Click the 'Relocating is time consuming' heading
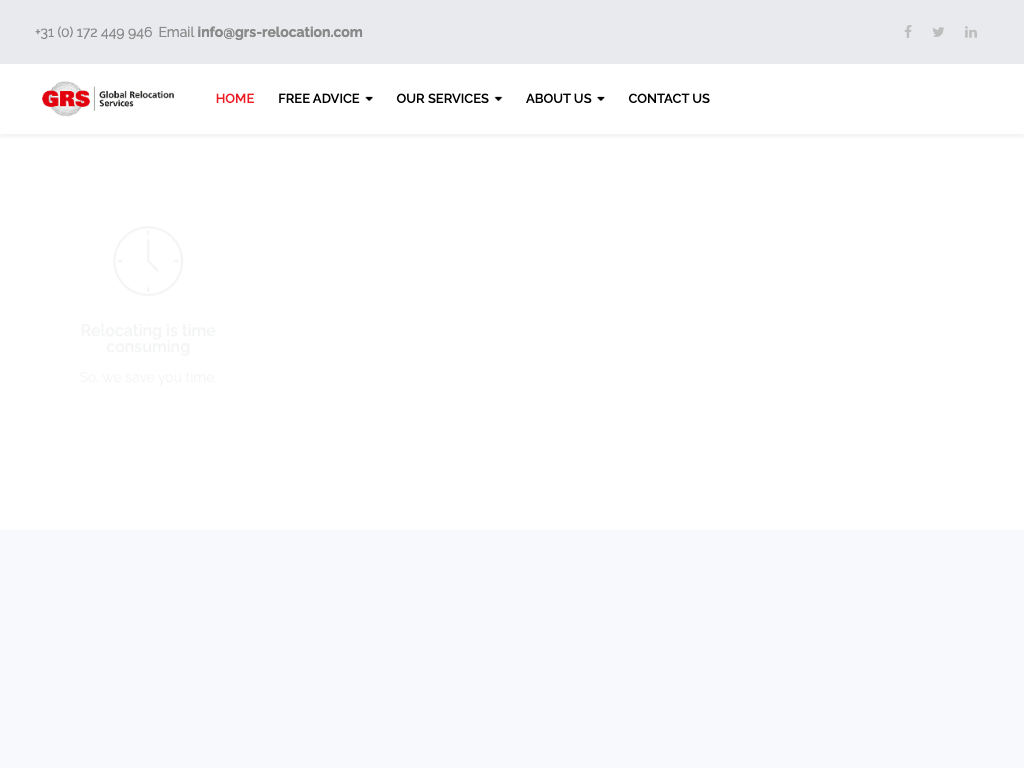The height and width of the screenshot is (768, 1024). [x=148, y=338]
